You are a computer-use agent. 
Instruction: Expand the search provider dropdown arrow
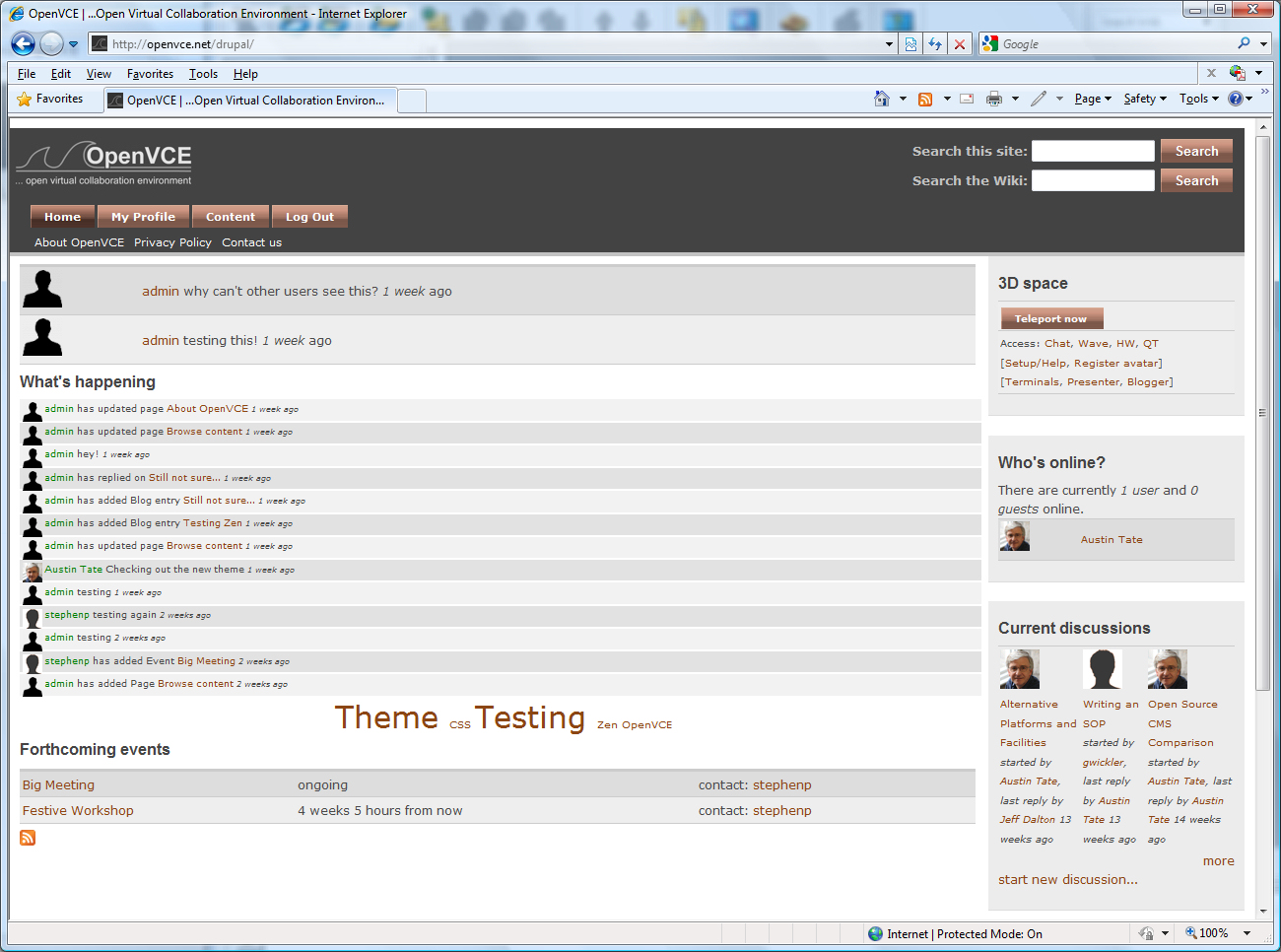[1263, 44]
